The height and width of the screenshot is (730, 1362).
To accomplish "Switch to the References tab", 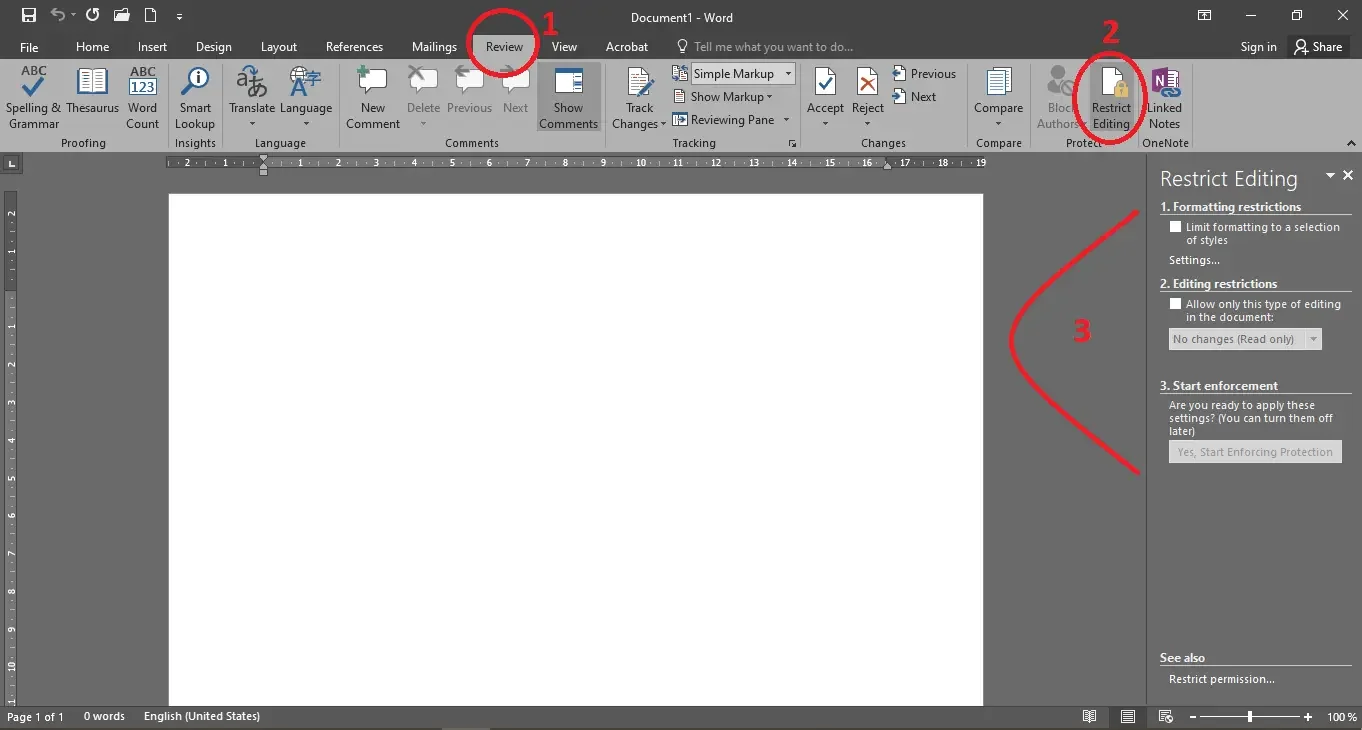I will pyautogui.click(x=354, y=47).
